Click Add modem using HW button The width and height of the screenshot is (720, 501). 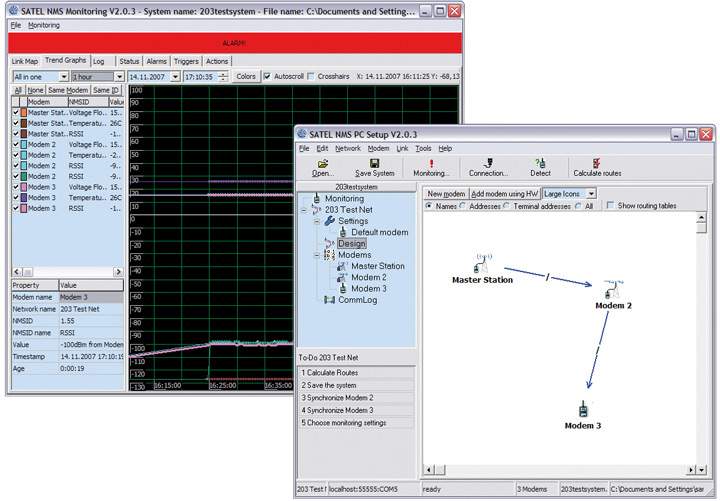pyautogui.click(x=505, y=194)
